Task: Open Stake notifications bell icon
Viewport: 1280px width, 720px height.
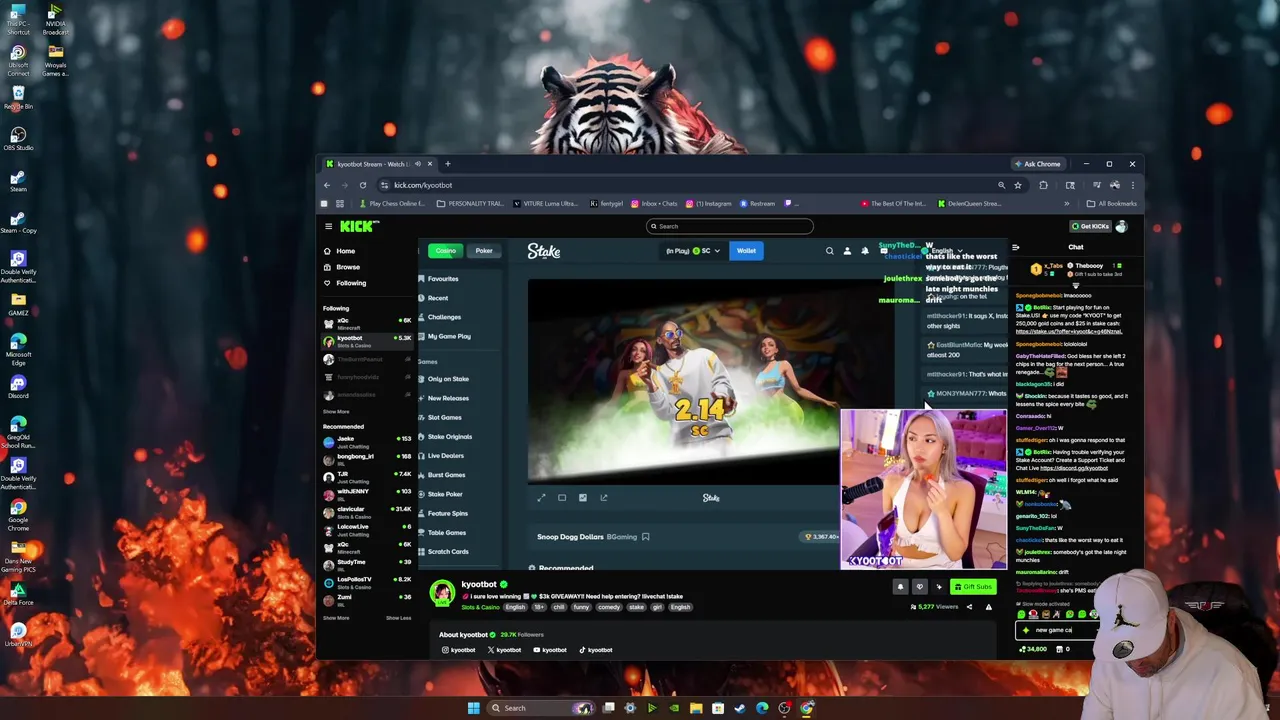Action: [865, 251]
